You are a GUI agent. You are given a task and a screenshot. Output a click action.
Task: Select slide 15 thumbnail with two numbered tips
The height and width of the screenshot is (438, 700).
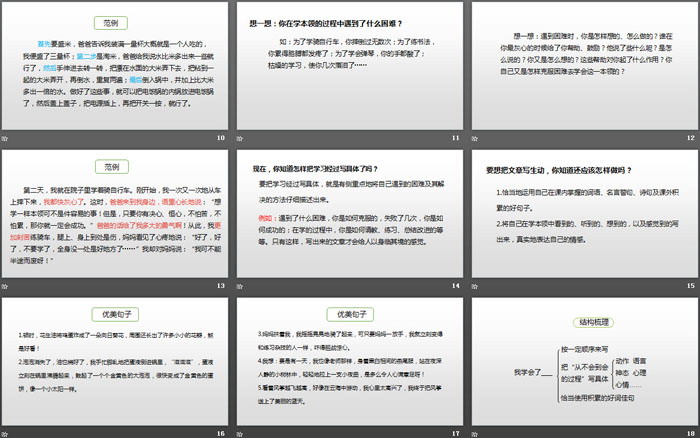(583, 214)
